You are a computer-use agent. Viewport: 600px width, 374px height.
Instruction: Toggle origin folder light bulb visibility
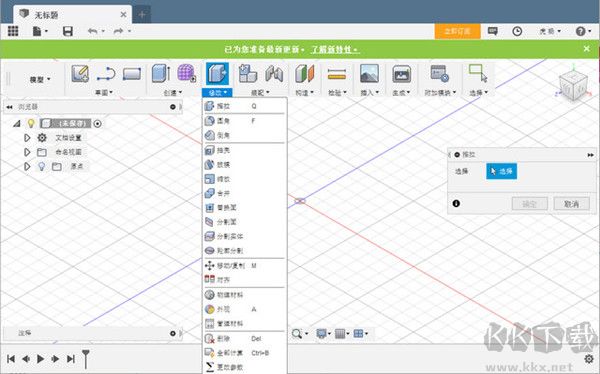point(42,167)
